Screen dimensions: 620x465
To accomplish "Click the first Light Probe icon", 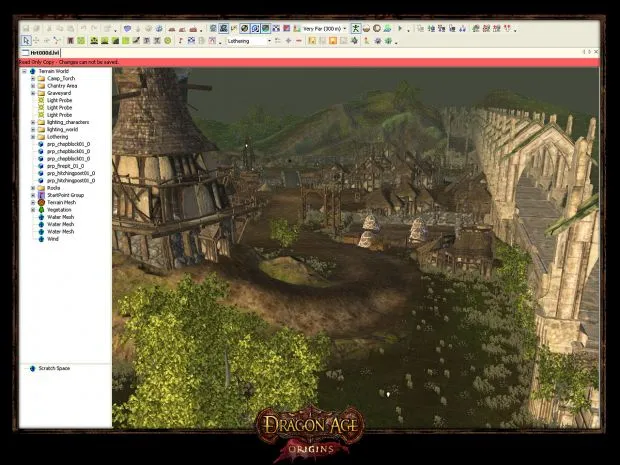I will click(41, 101).
